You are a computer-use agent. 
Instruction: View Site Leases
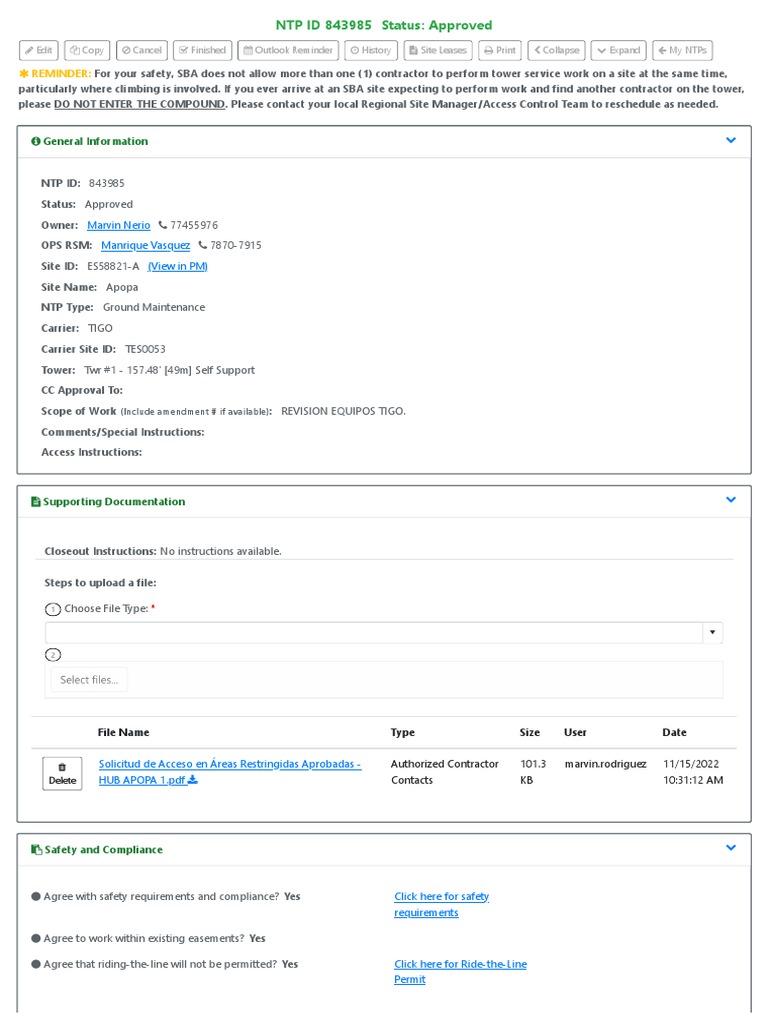point(438,50)
